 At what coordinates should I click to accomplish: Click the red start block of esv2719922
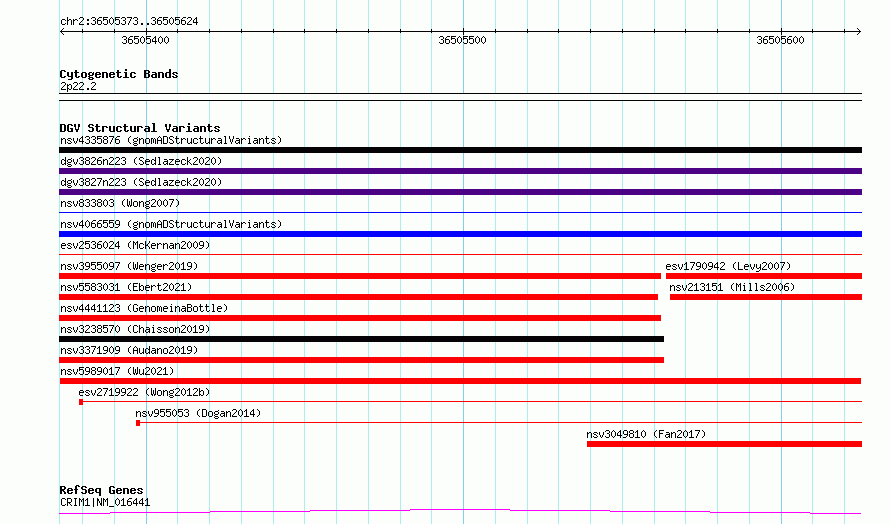(81, 402)
